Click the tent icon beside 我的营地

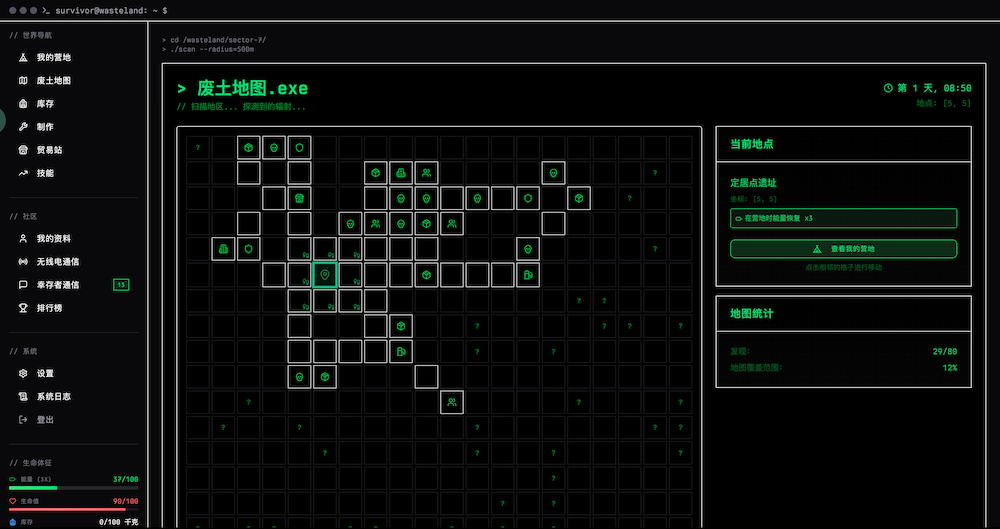click(23, 58)
